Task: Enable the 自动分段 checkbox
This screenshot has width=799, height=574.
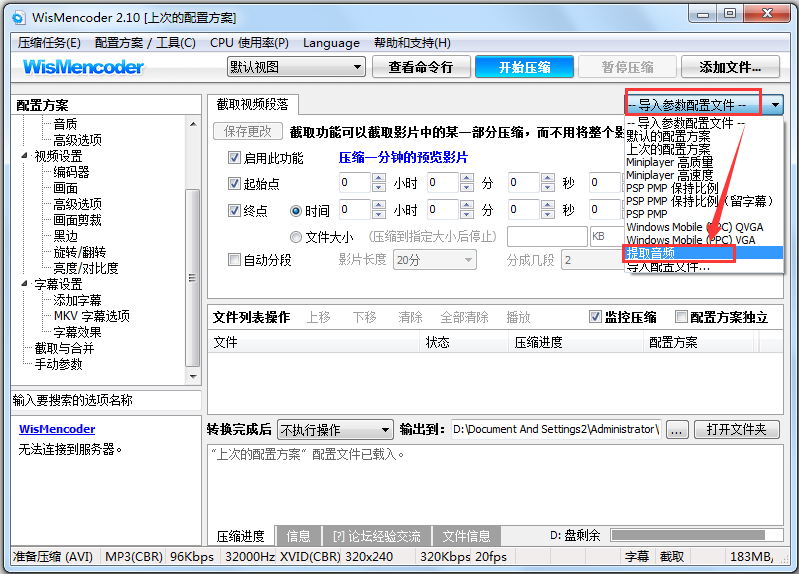Action: [234, 259]
